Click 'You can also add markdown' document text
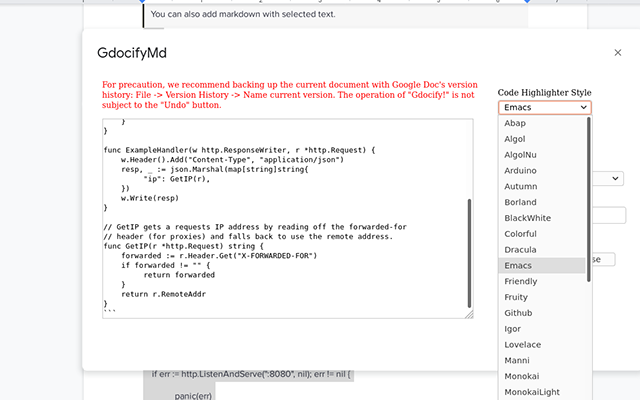Screen dimensions: 640x400 point(243,14)
